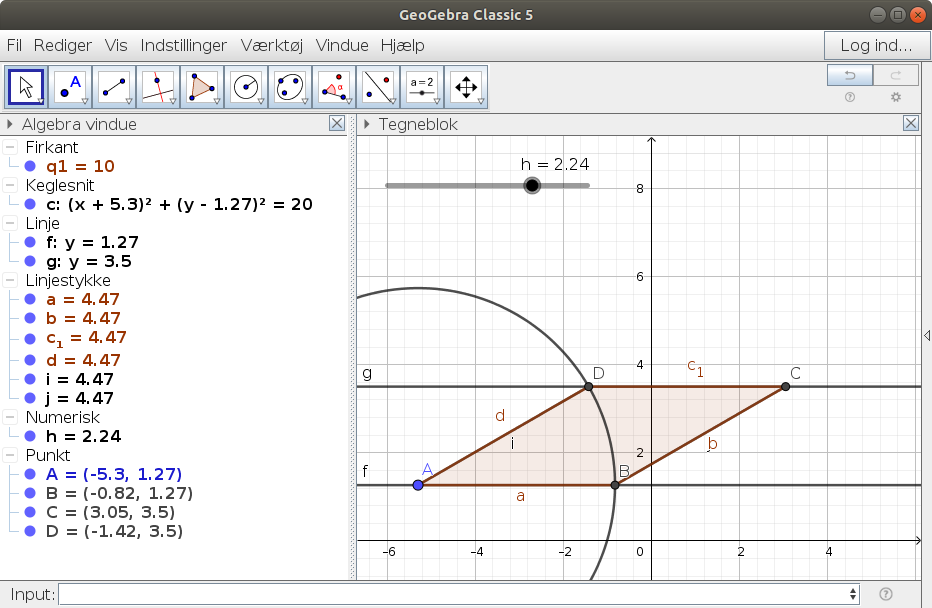Screen dimensions: 932x608
Task: Open the Rediger menu
Action: [62, 45]
